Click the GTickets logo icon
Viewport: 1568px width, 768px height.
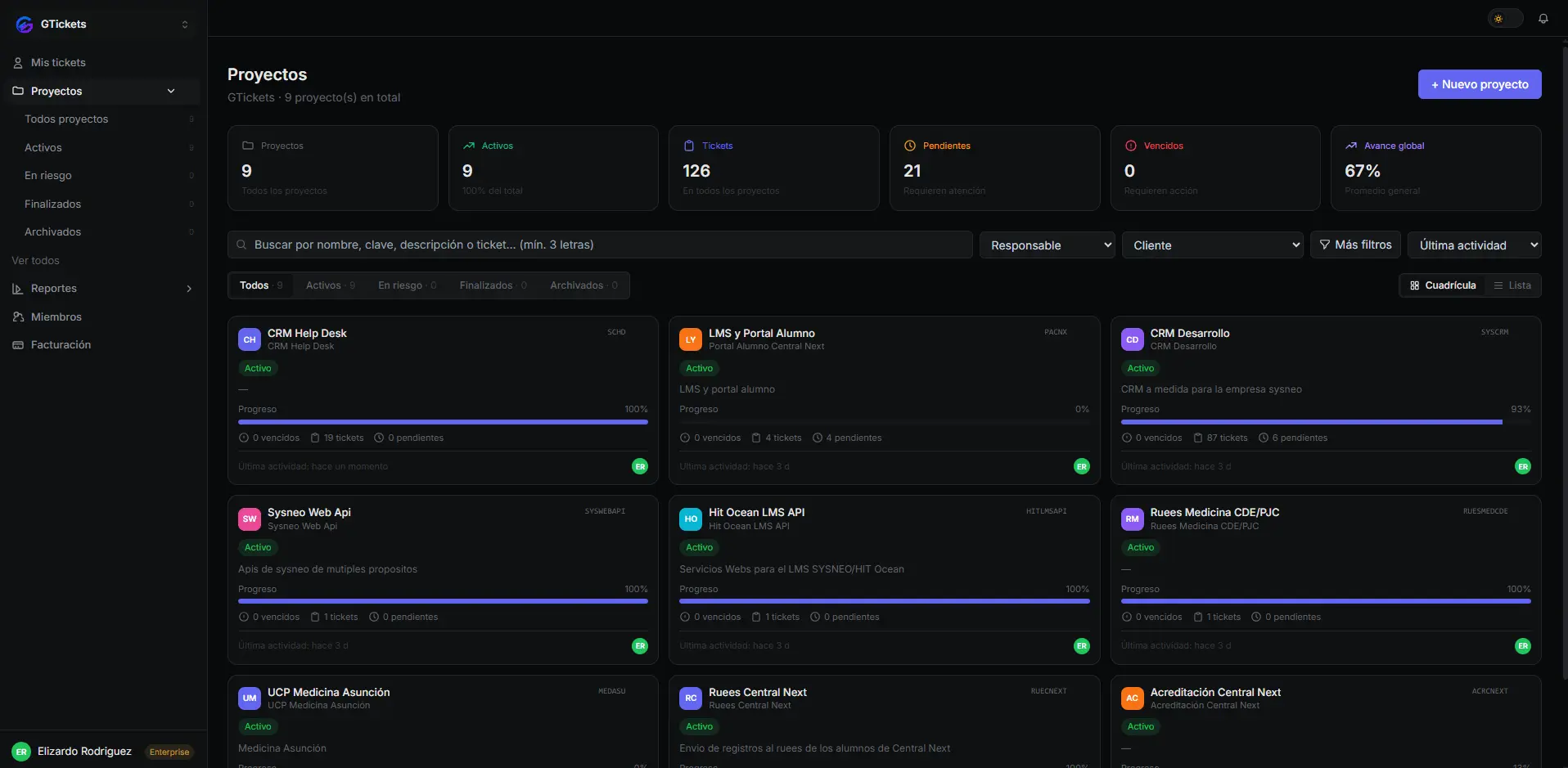pos(25,25)
